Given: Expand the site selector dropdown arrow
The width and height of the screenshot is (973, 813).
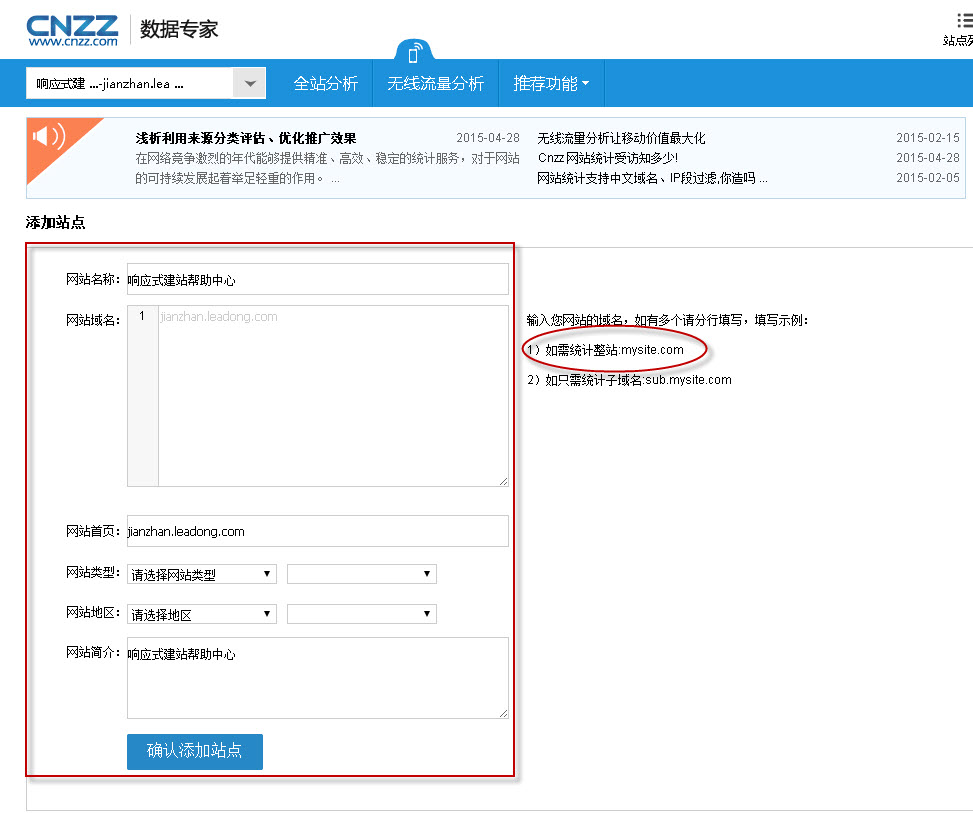Looking at the screenshot, I should point(249,83).
